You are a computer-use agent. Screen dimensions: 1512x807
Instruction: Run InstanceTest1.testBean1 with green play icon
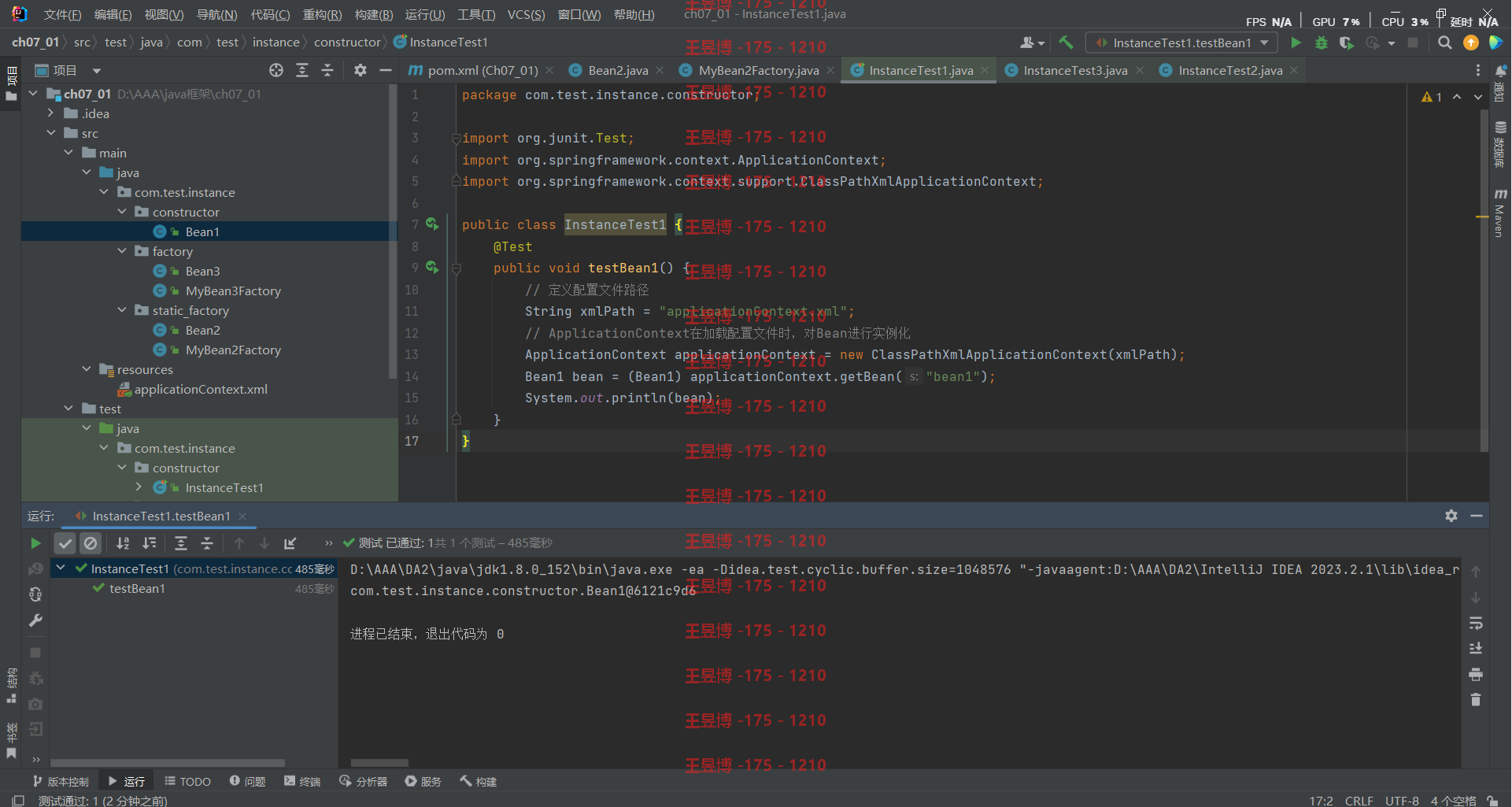pyautogui.click(x=1296, y=43)
